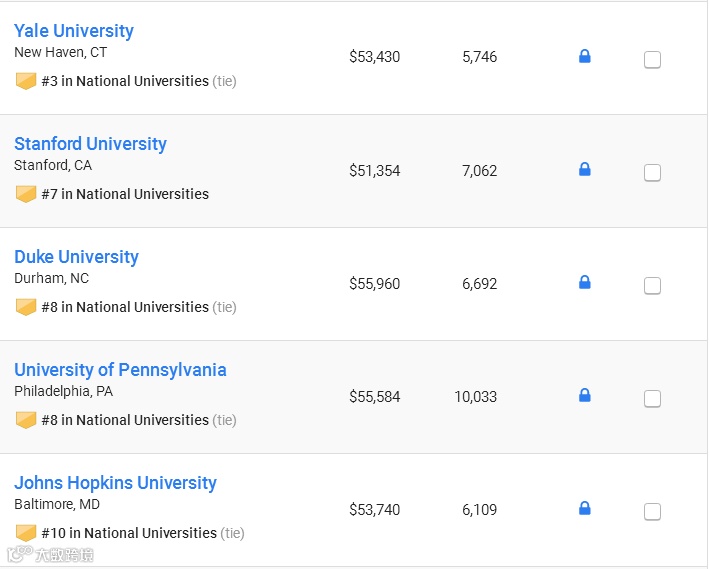The image size is (709, 569).
Task: Click the ranking badge icon beside Stanford's #7 rank
Action: [26, 194]
